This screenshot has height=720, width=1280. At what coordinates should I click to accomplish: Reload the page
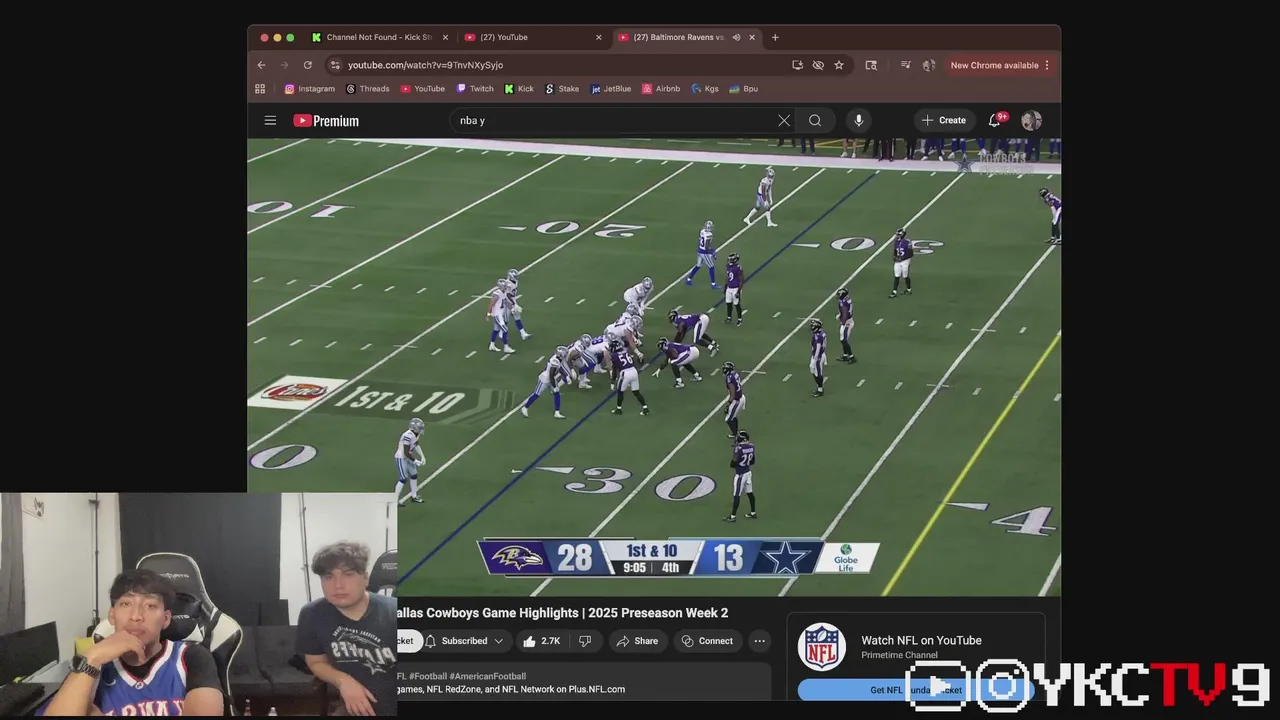click(x=307, y=65)
